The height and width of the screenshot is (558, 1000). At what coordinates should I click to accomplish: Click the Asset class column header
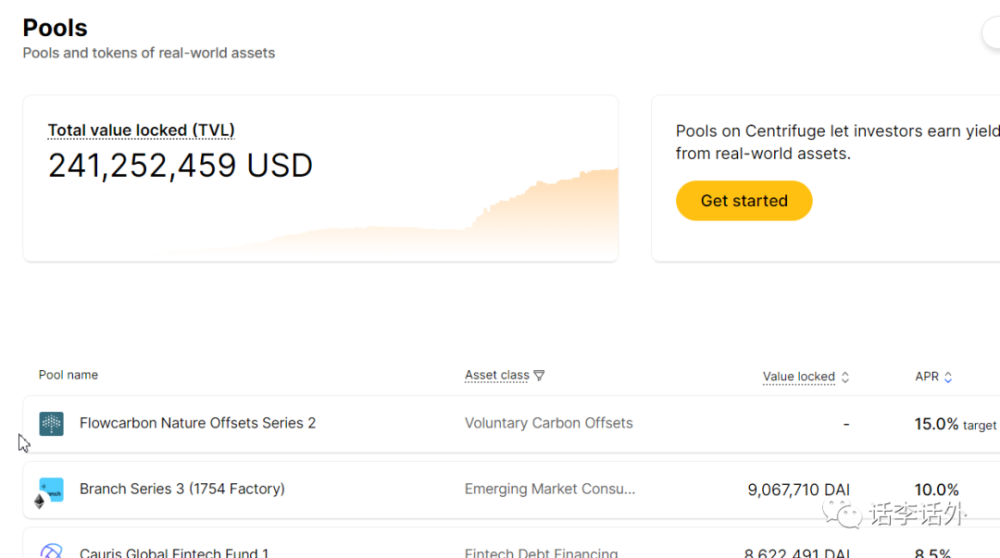tap(497, 375)
